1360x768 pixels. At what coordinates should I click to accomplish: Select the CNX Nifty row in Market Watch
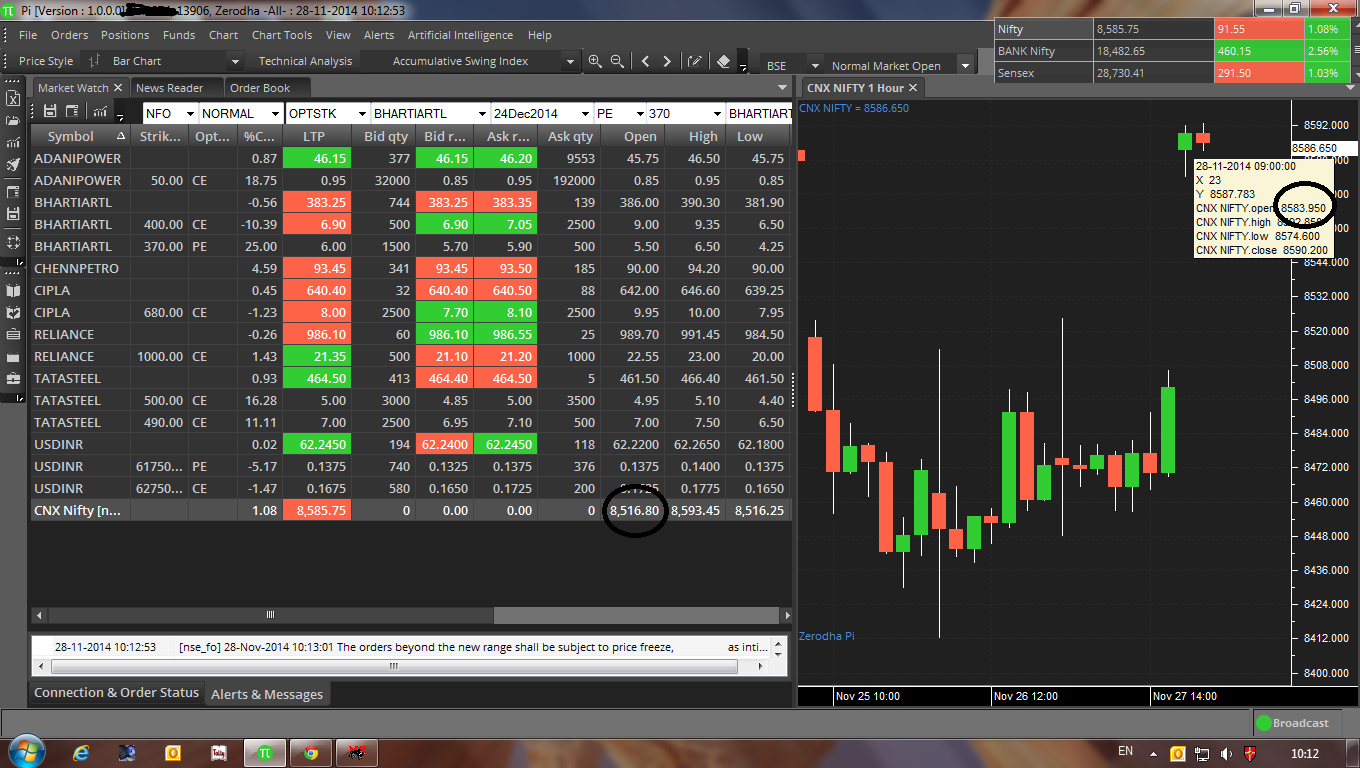pyautogui.click(x=411, y=510)
